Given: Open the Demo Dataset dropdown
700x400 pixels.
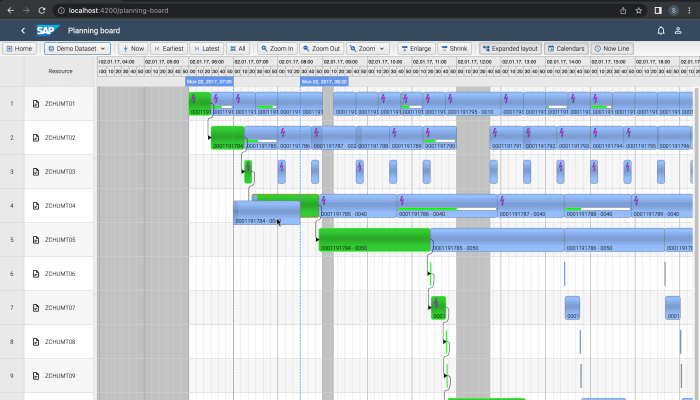Looking at the screenshot, I should tap(77, 48).
